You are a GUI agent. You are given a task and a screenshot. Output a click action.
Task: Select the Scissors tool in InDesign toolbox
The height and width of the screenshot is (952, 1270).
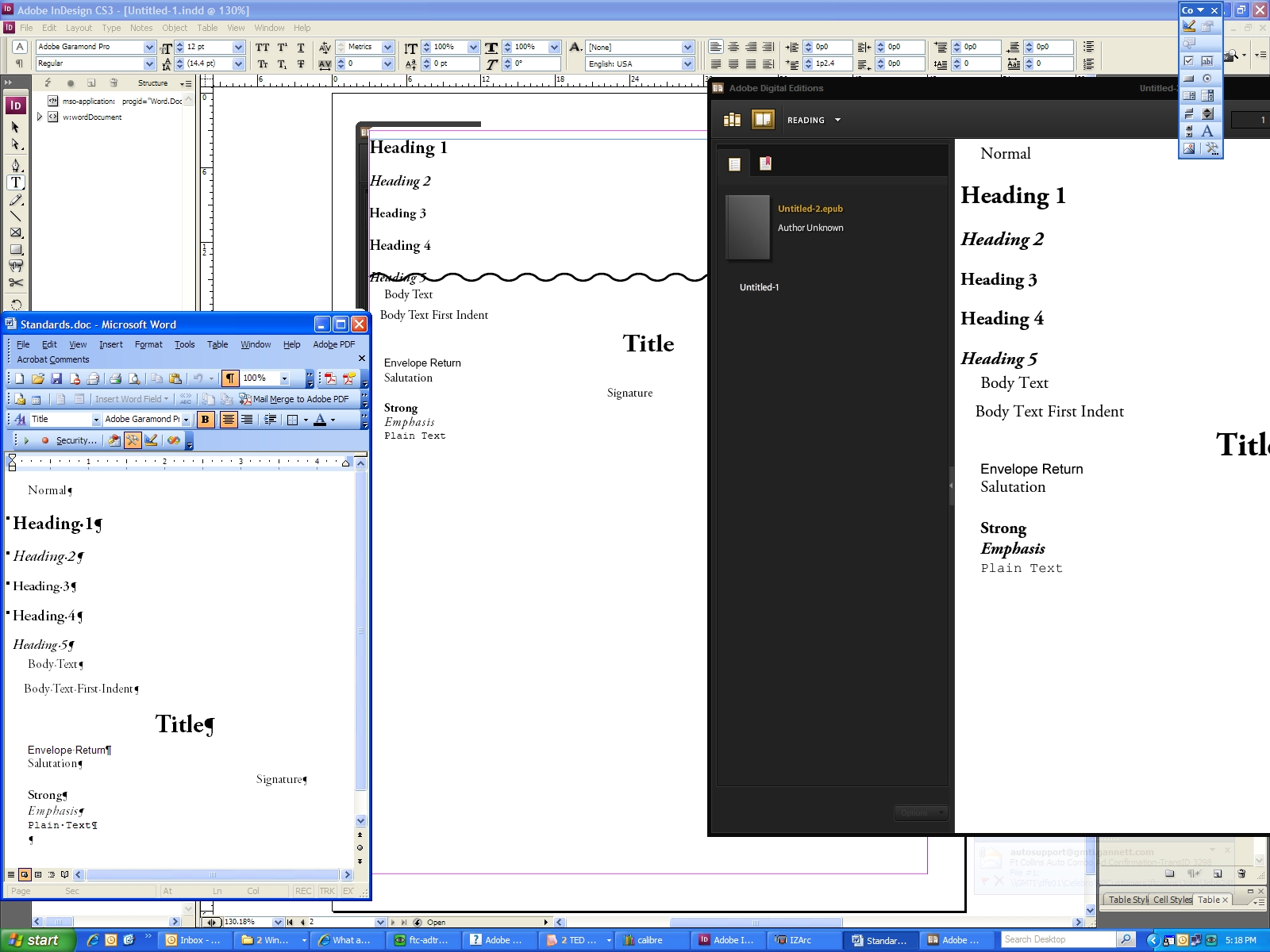click(16, 282)
